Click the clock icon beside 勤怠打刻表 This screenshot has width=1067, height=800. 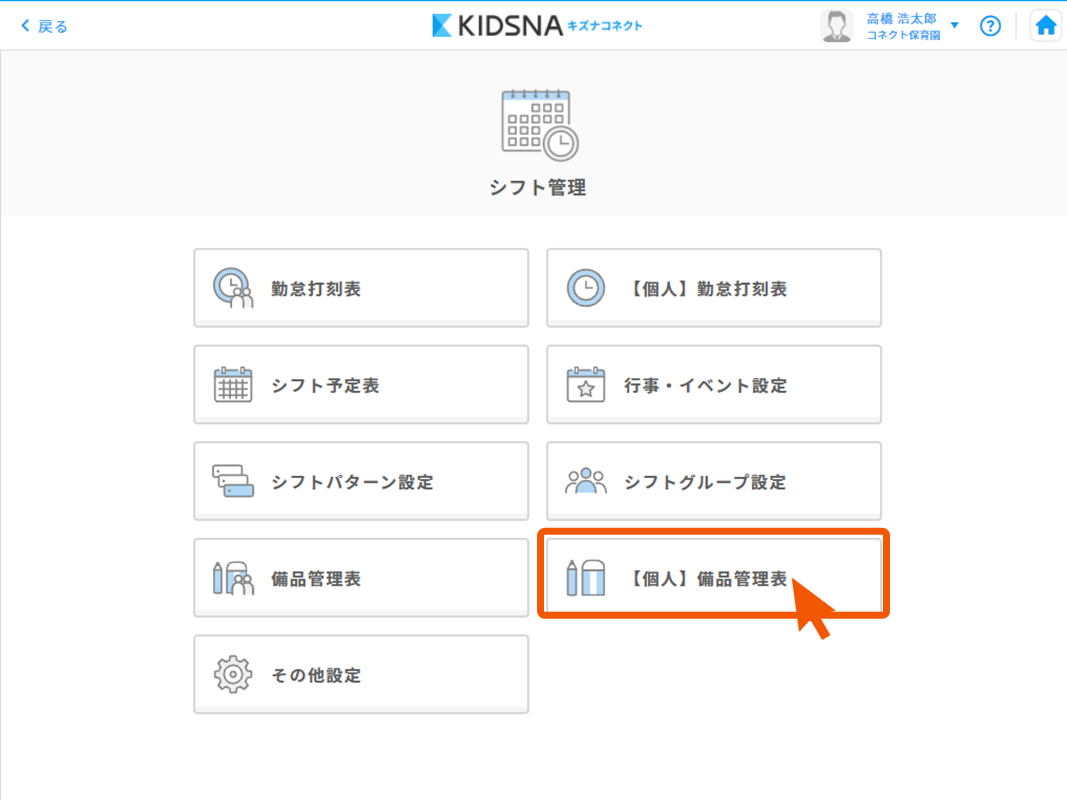click(x=233, y=289)
